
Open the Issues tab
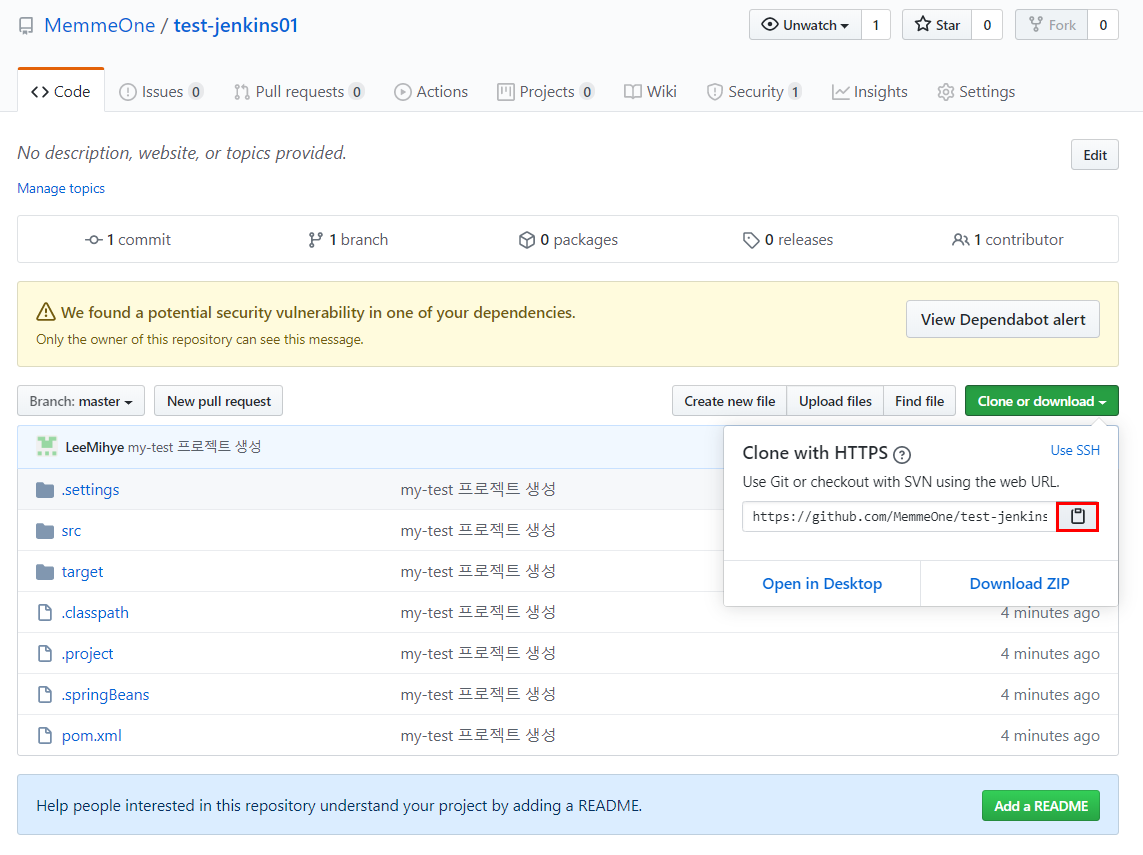pos(160,92)
